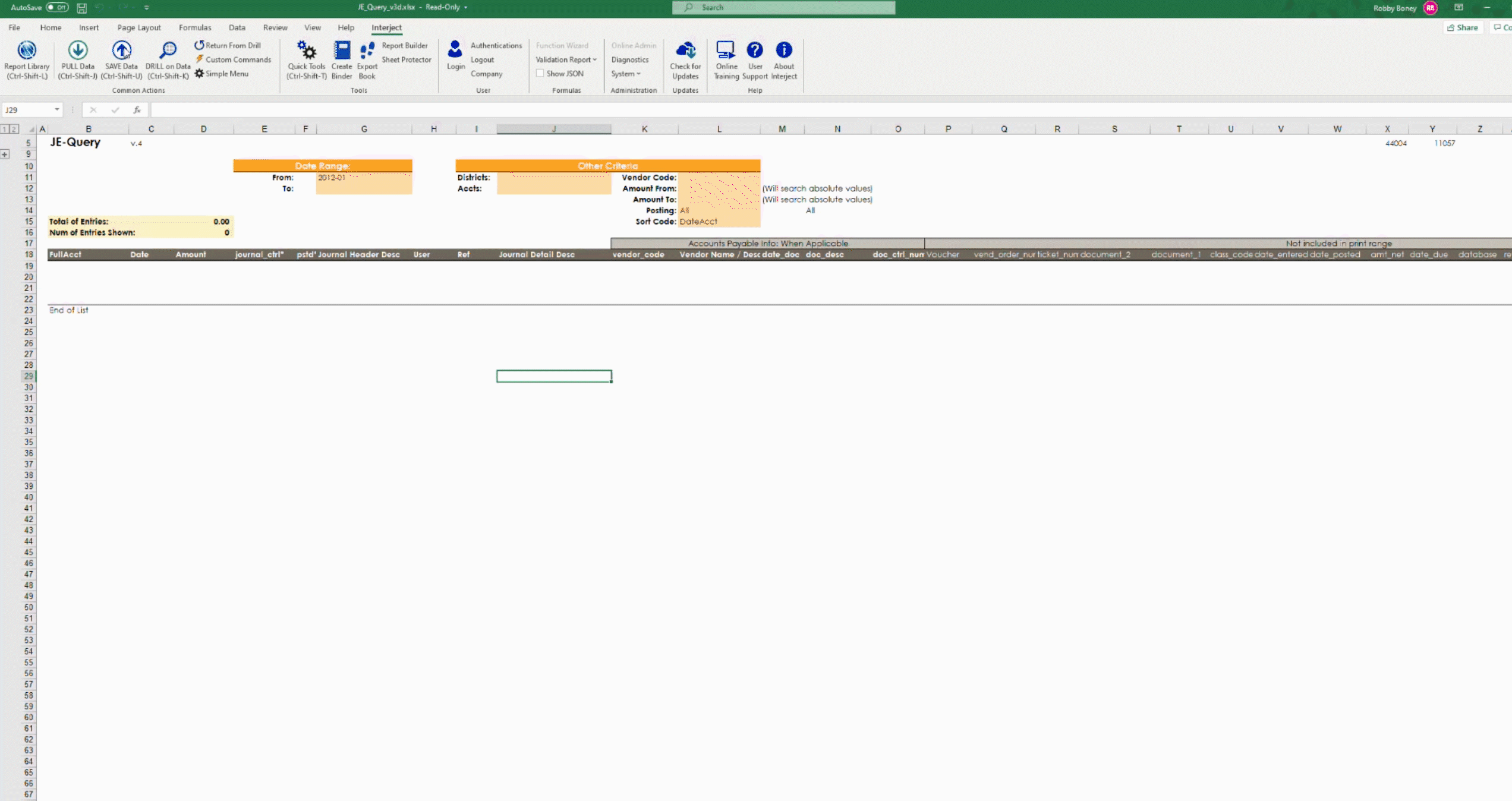Enable the Show JSON checkbox
Screen dimensions: 1512x801
tap(540, 74)
